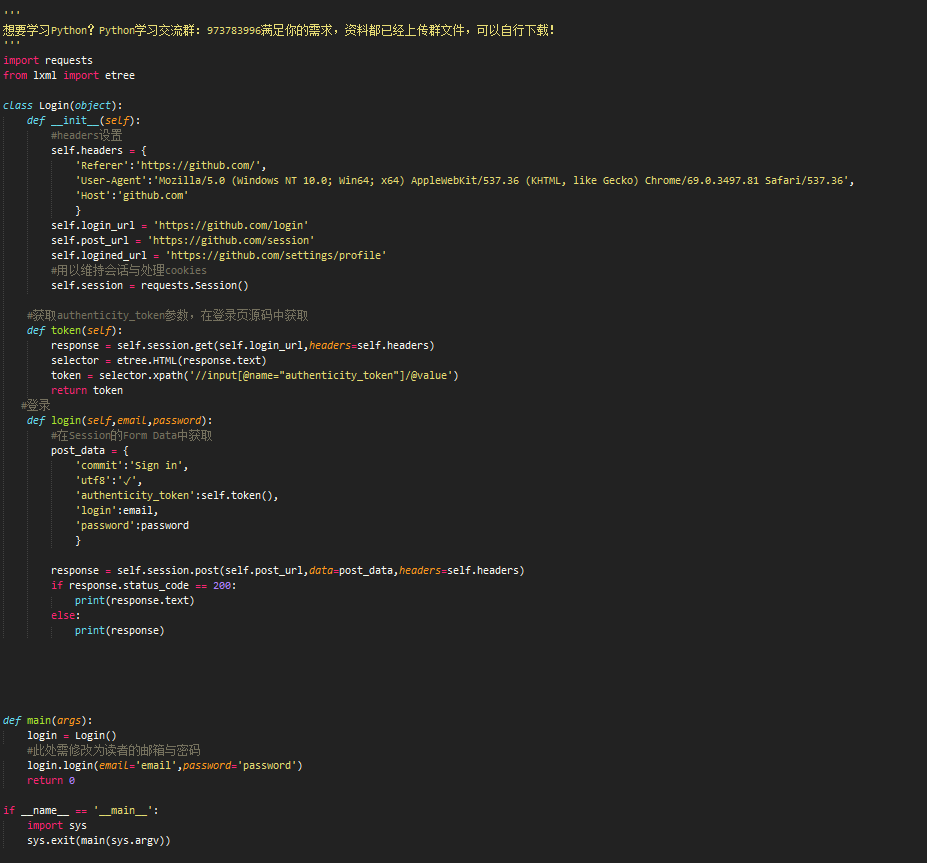Click the 'import sys' line
The width and height of the screenshot is (927, 863).
click(x=57, y=825)
